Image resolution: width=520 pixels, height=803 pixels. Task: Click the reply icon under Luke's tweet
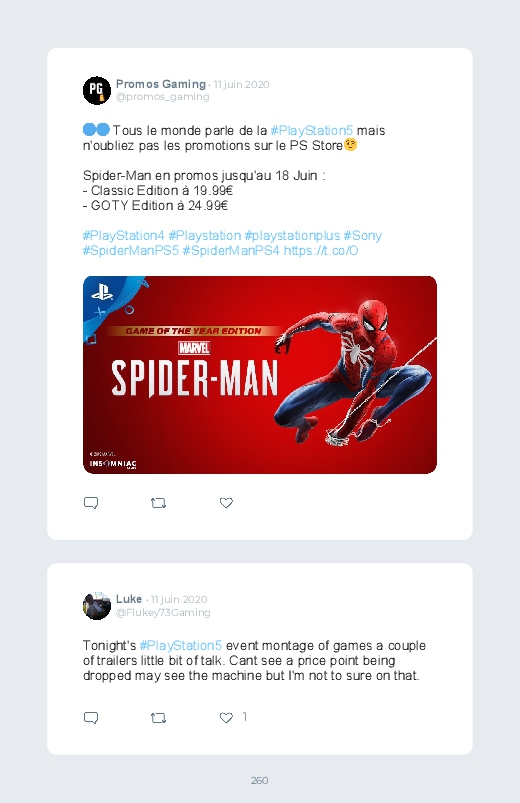91,718
